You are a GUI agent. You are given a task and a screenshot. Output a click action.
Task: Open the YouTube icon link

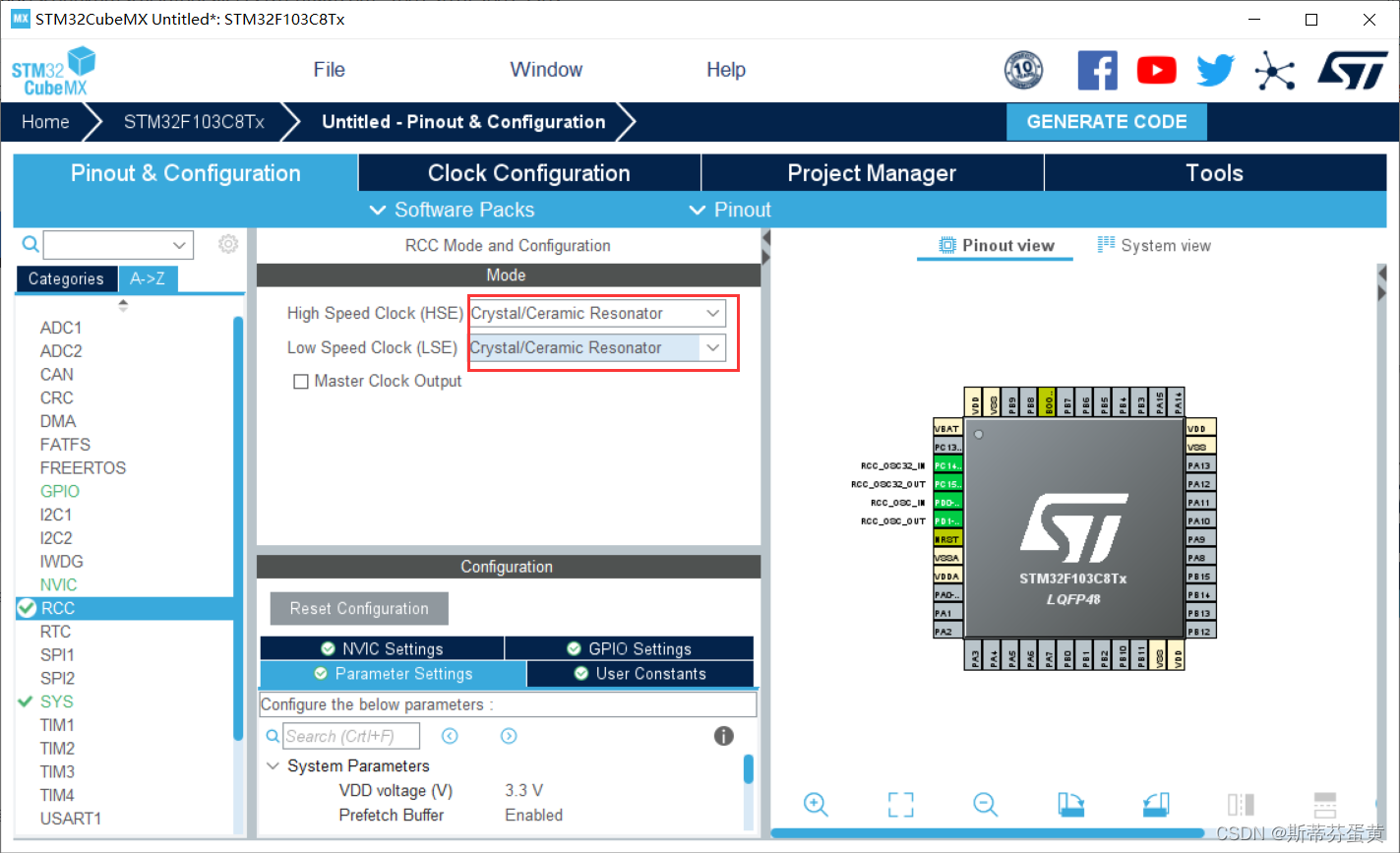coord(1156,71)
